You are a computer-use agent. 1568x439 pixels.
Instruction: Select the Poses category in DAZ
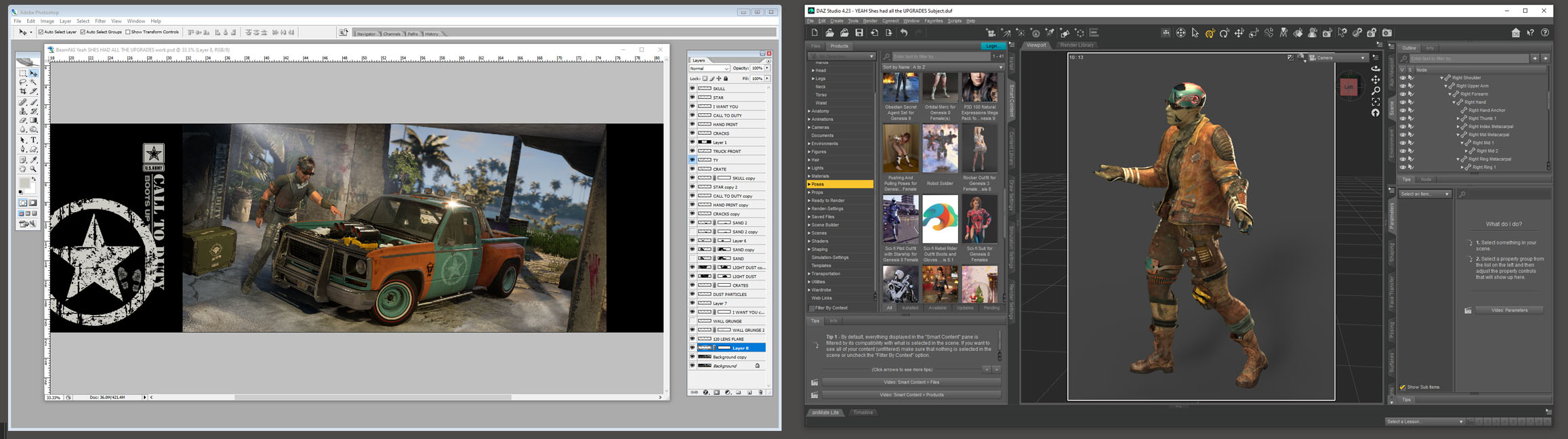[x=840, y=184]
